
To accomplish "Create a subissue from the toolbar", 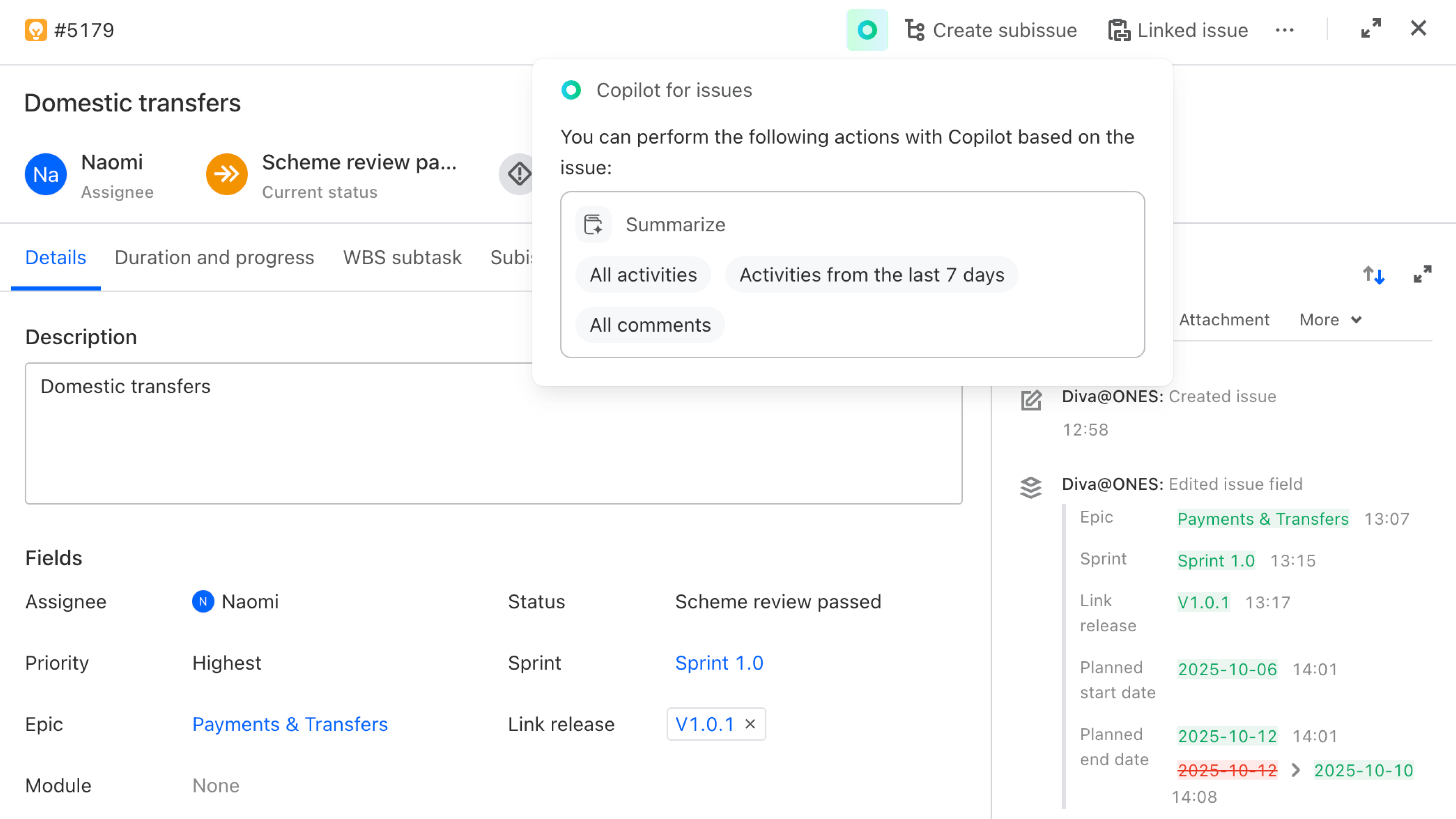I will click(x=992, y=30).
